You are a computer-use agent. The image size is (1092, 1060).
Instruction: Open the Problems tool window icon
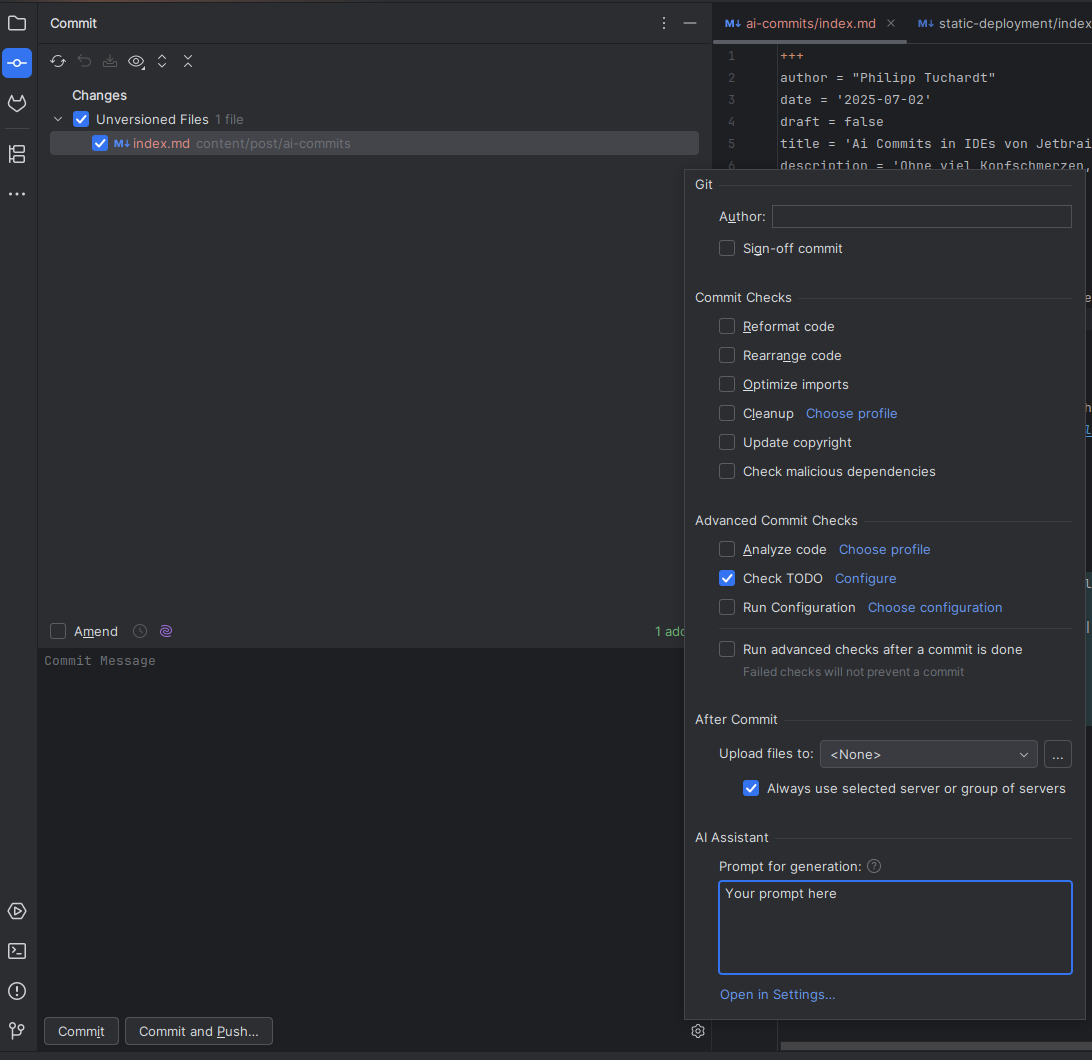coord(17,991)
